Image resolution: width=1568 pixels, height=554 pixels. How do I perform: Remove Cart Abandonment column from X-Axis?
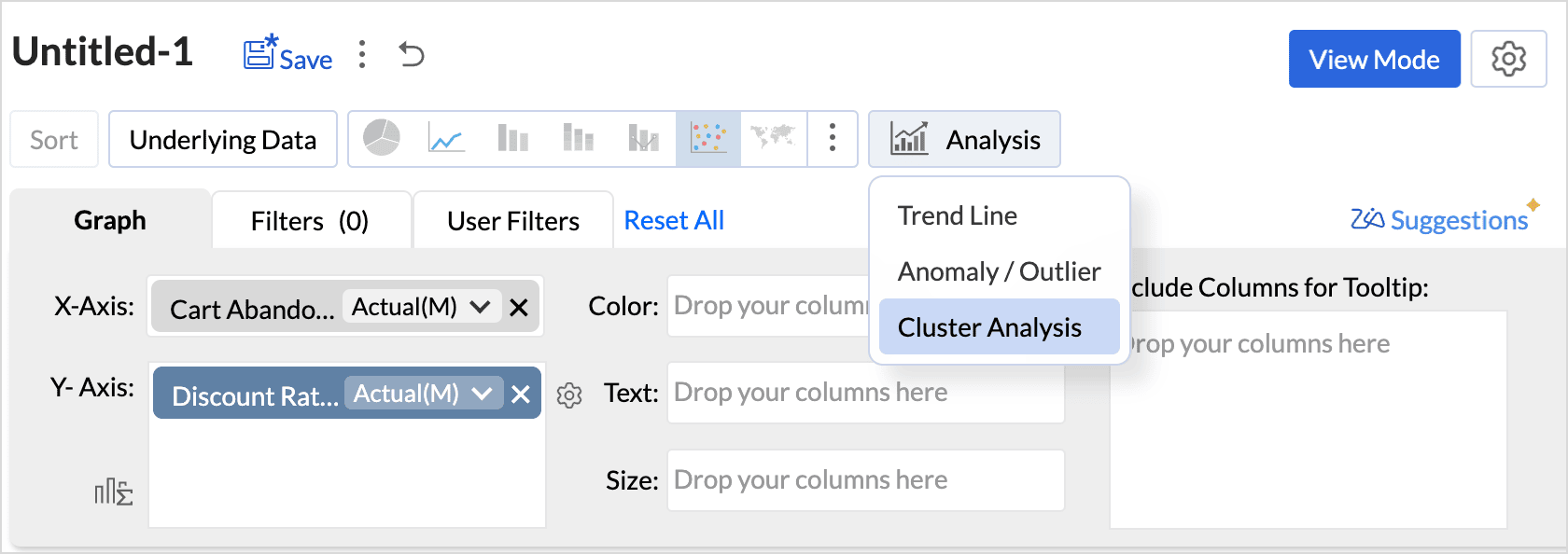(520, 307)
